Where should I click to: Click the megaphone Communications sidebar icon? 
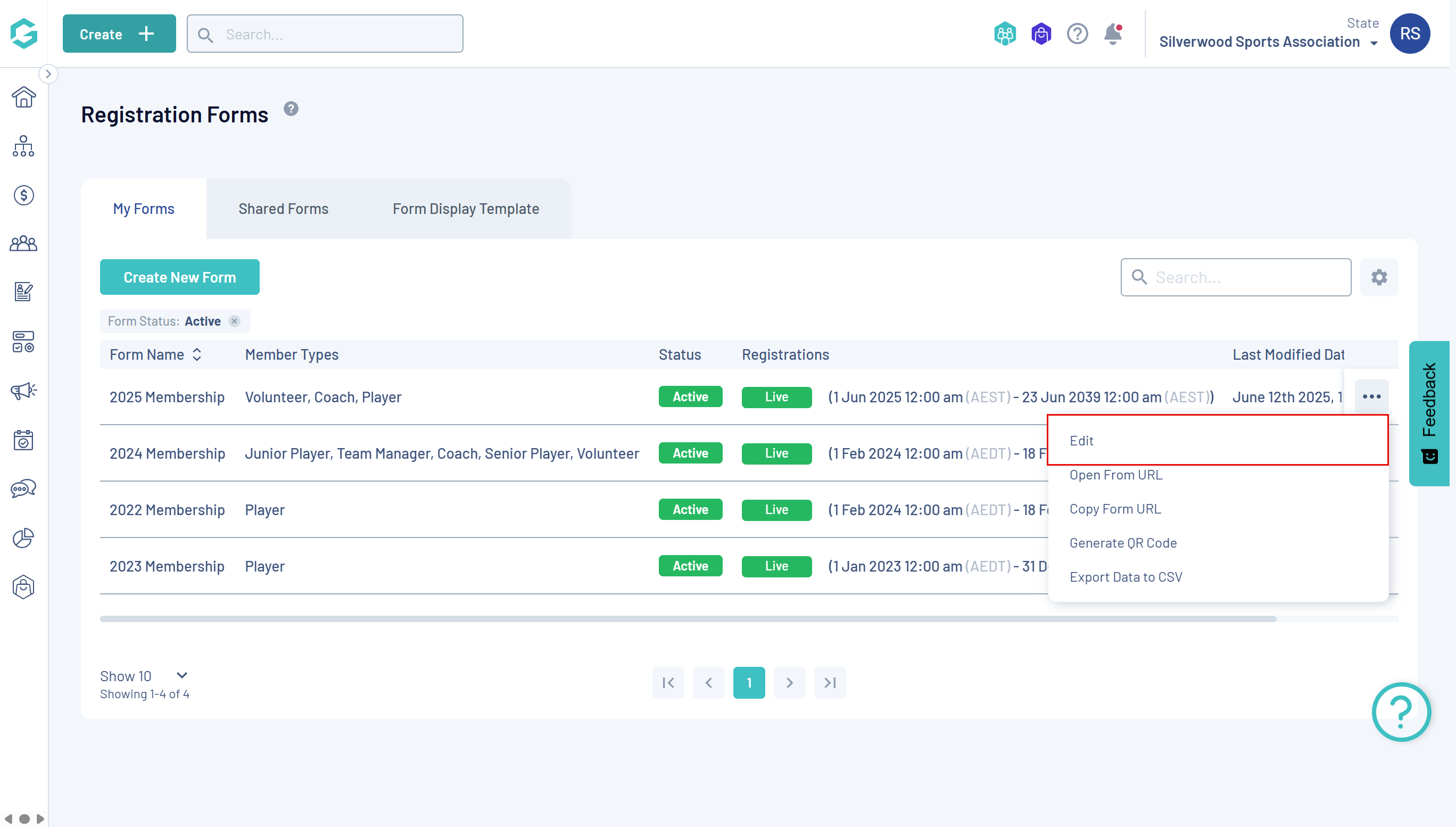pyautogui.click(x=23, y=391)
